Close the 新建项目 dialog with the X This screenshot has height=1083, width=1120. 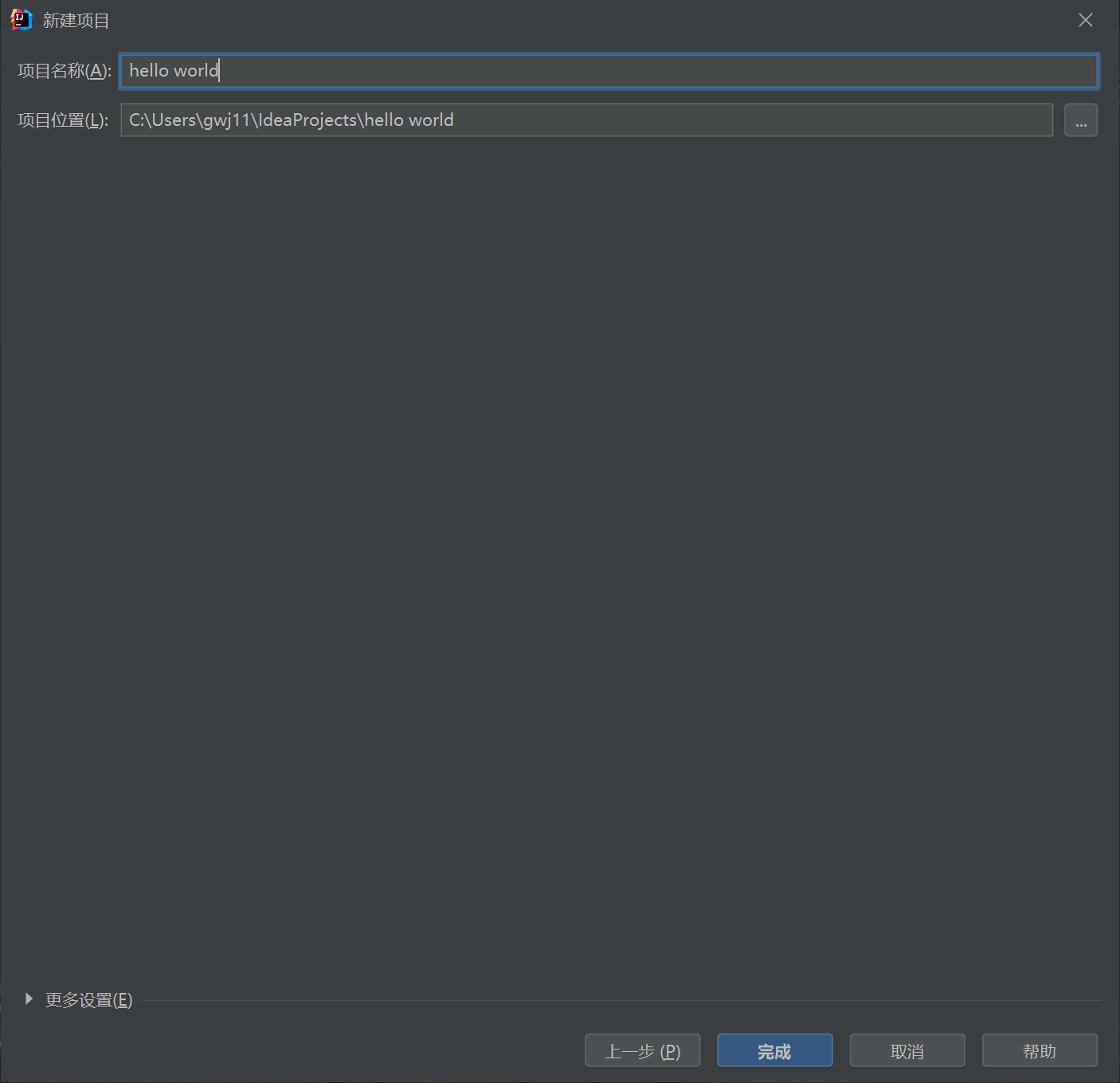point(1085,20)
